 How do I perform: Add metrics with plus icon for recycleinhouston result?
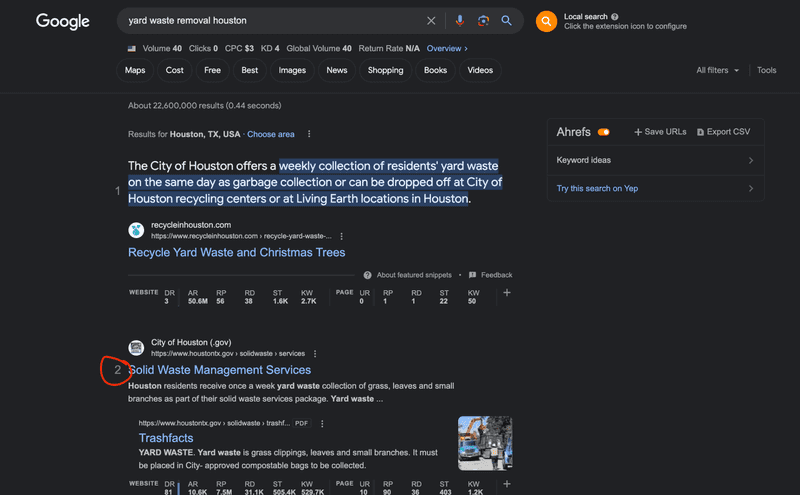pyautogui.click(x=507, y=293)
